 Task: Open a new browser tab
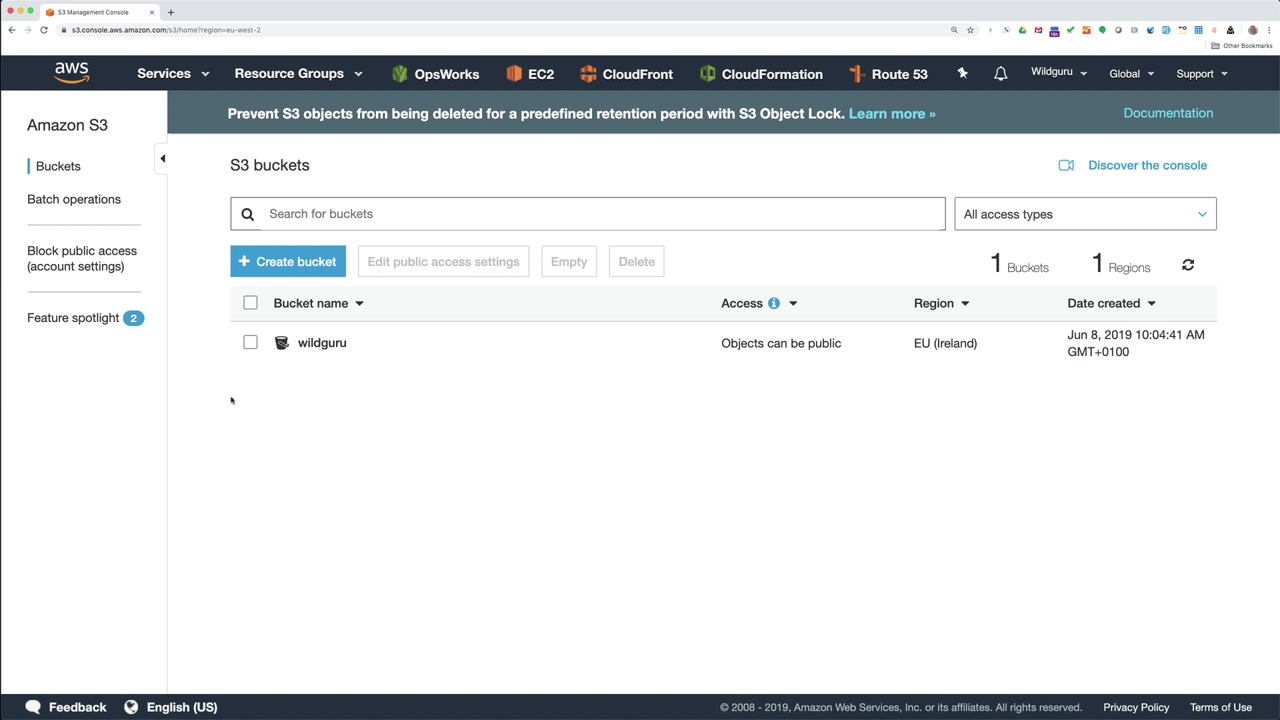(x=170, y=12)
